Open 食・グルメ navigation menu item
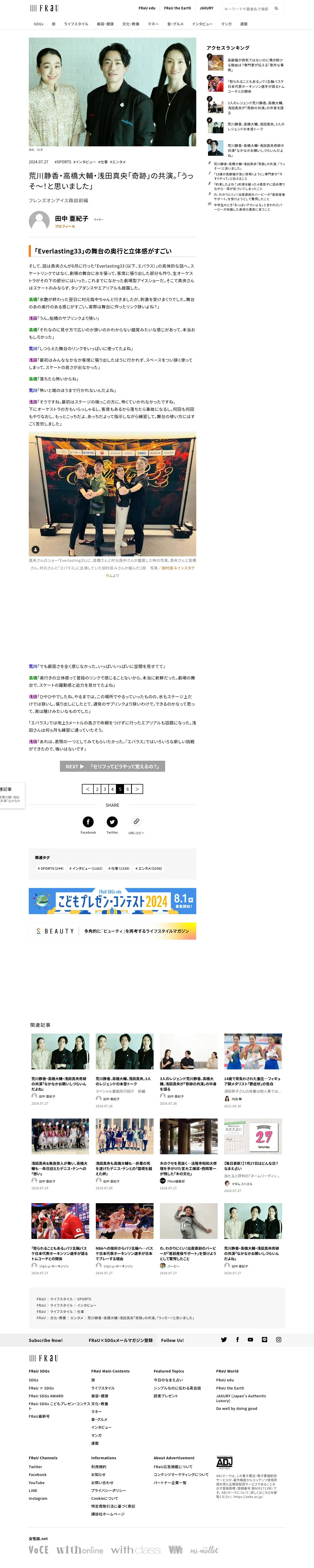The width and height of the screenshot is (314, 1568). point(176,24)
